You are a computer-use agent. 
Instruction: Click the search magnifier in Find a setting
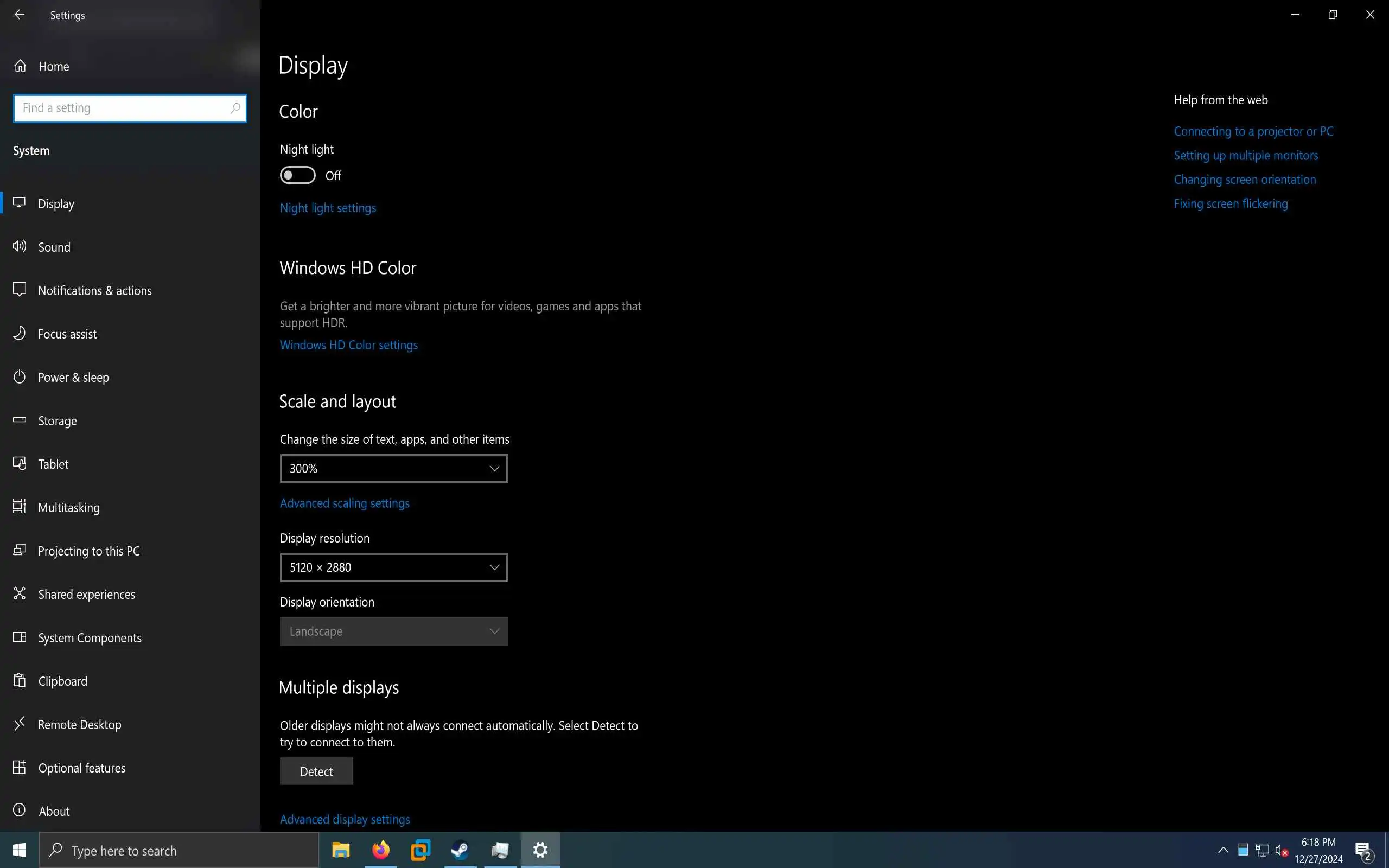(235, 108)
